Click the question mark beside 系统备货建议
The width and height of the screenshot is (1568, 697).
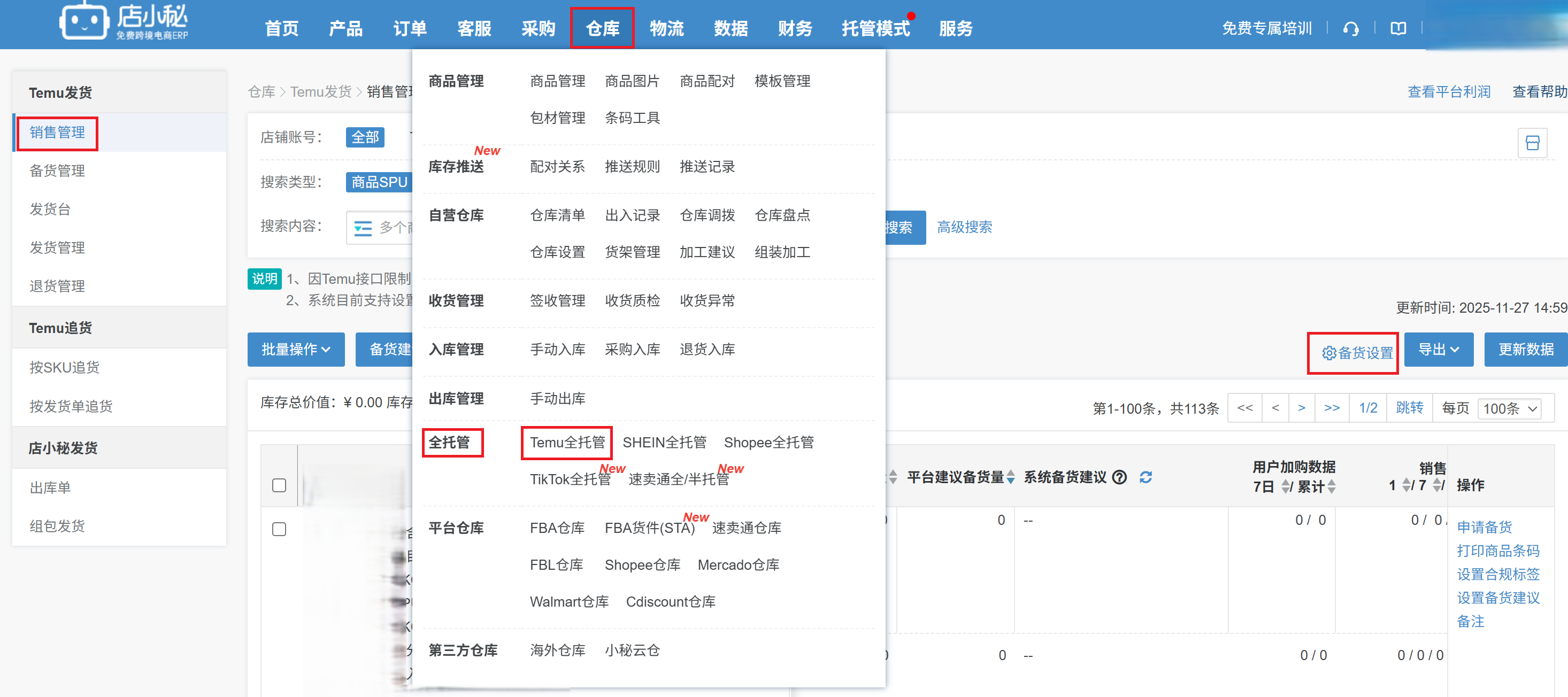(1119, 478)
